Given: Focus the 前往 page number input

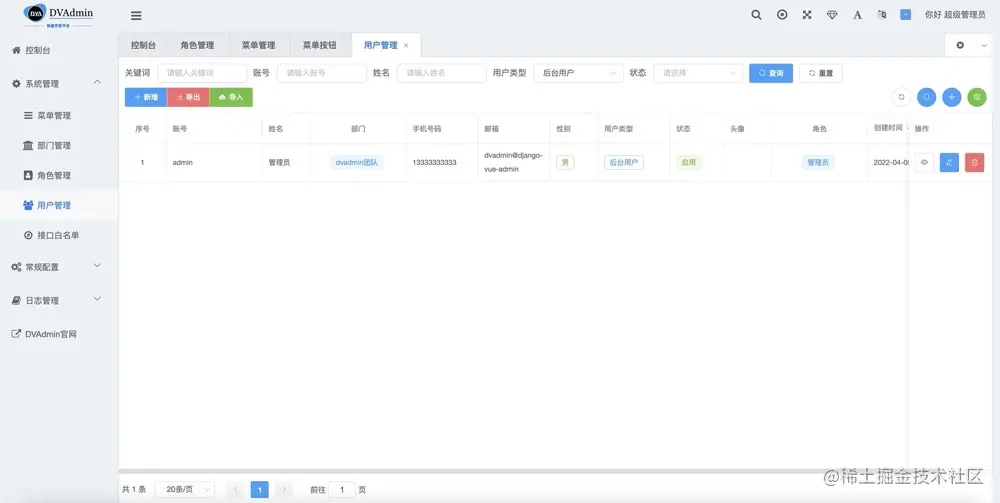Looking at the screenshot, I should click(342, 490).
